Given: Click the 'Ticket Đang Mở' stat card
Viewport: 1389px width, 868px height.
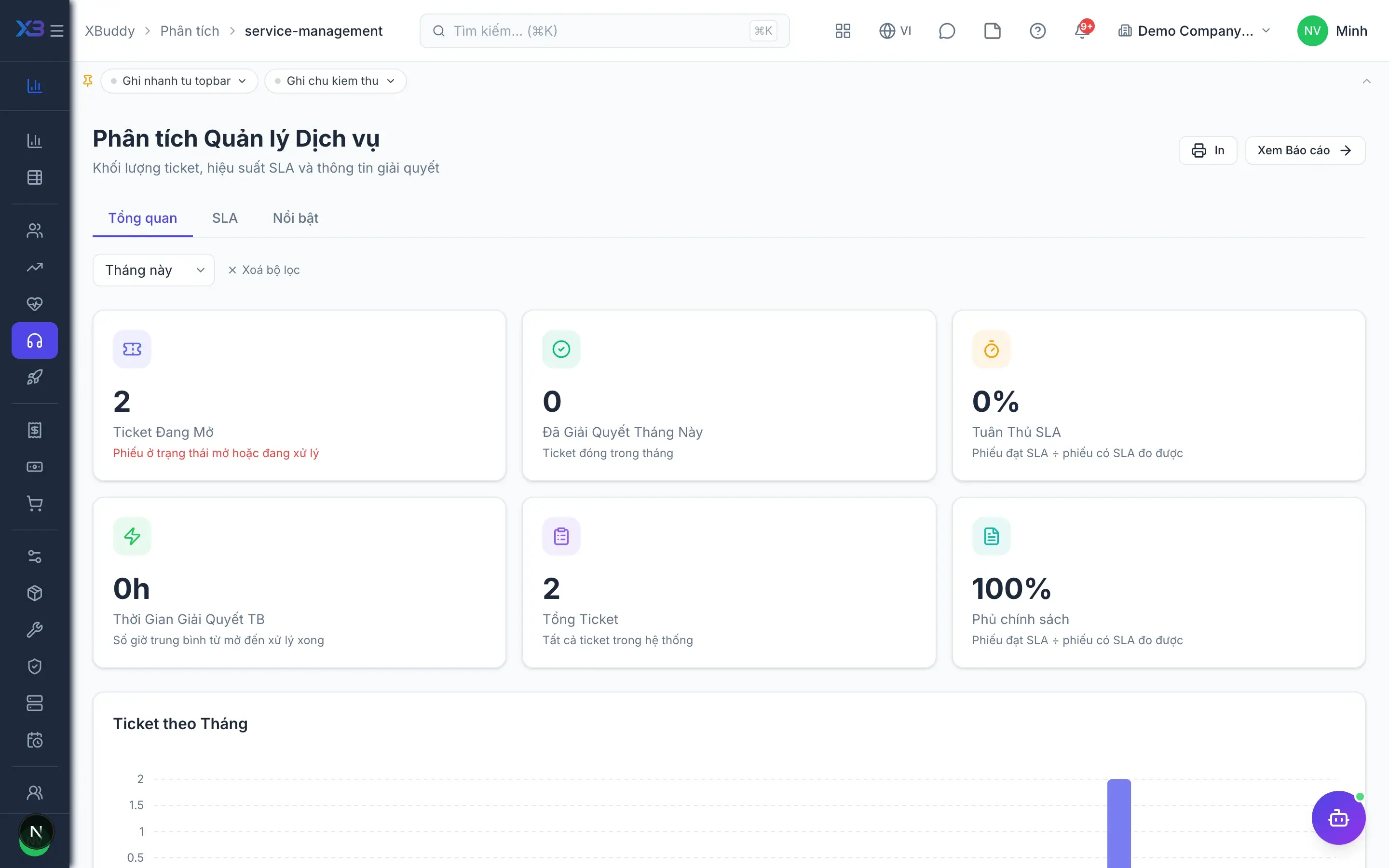Looking at the screenshot, I should pos(299,395).
